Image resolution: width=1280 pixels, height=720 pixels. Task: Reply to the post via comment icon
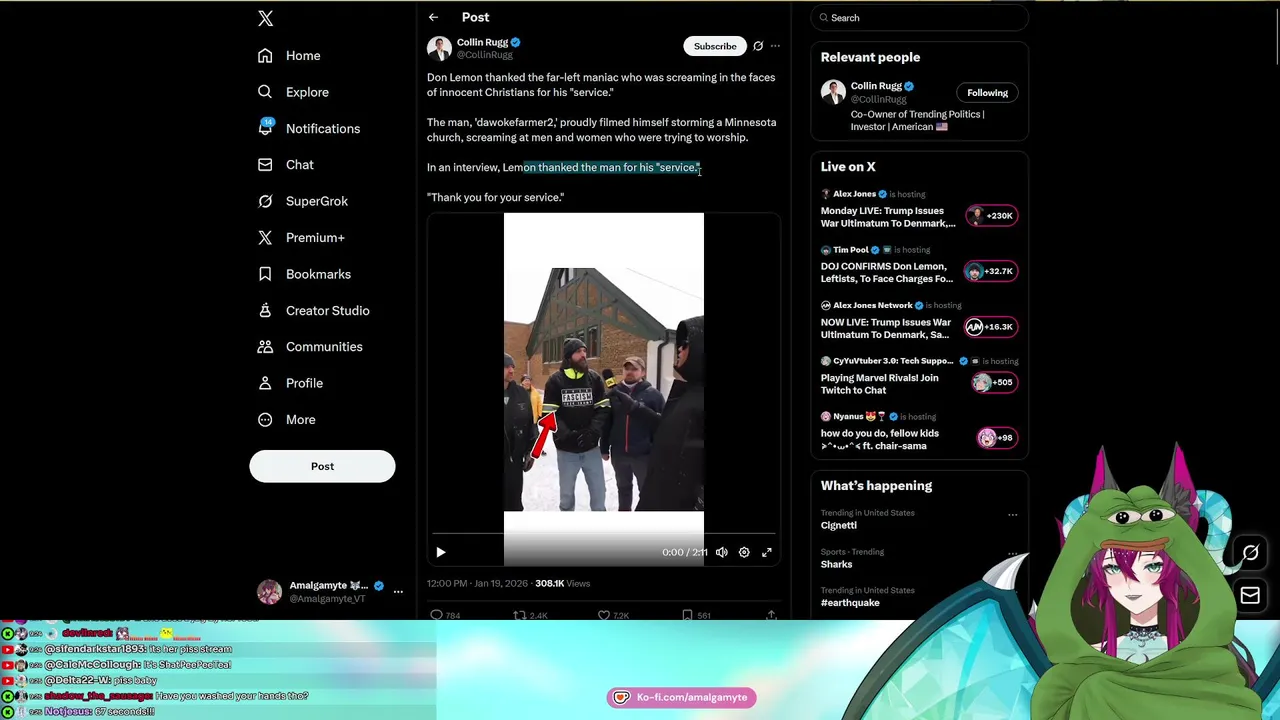click(436, 615)
